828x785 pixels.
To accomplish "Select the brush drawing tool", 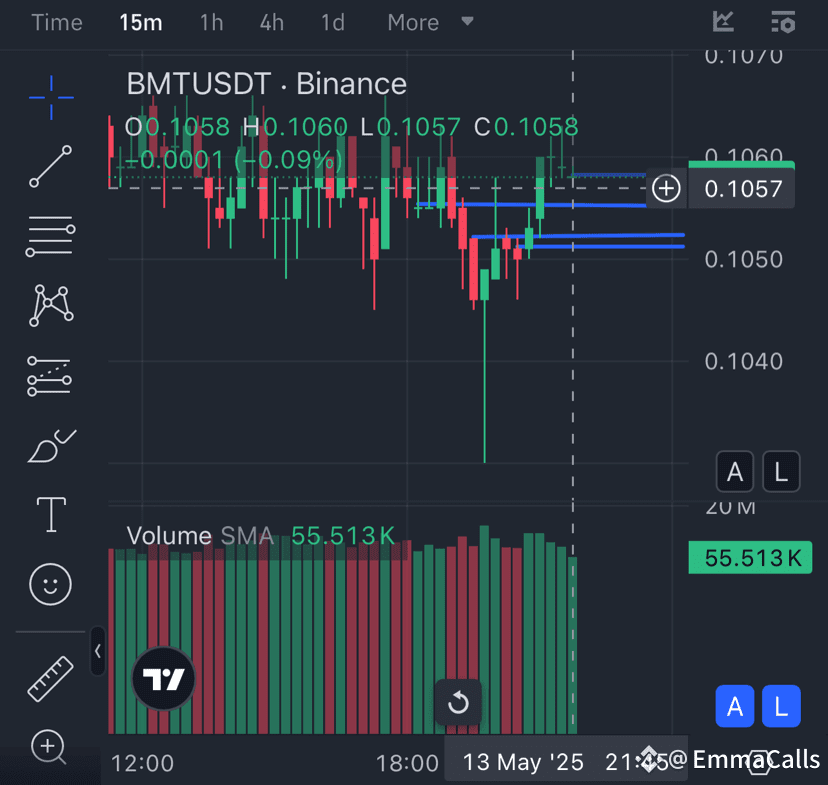I will [x=50, y=447].
